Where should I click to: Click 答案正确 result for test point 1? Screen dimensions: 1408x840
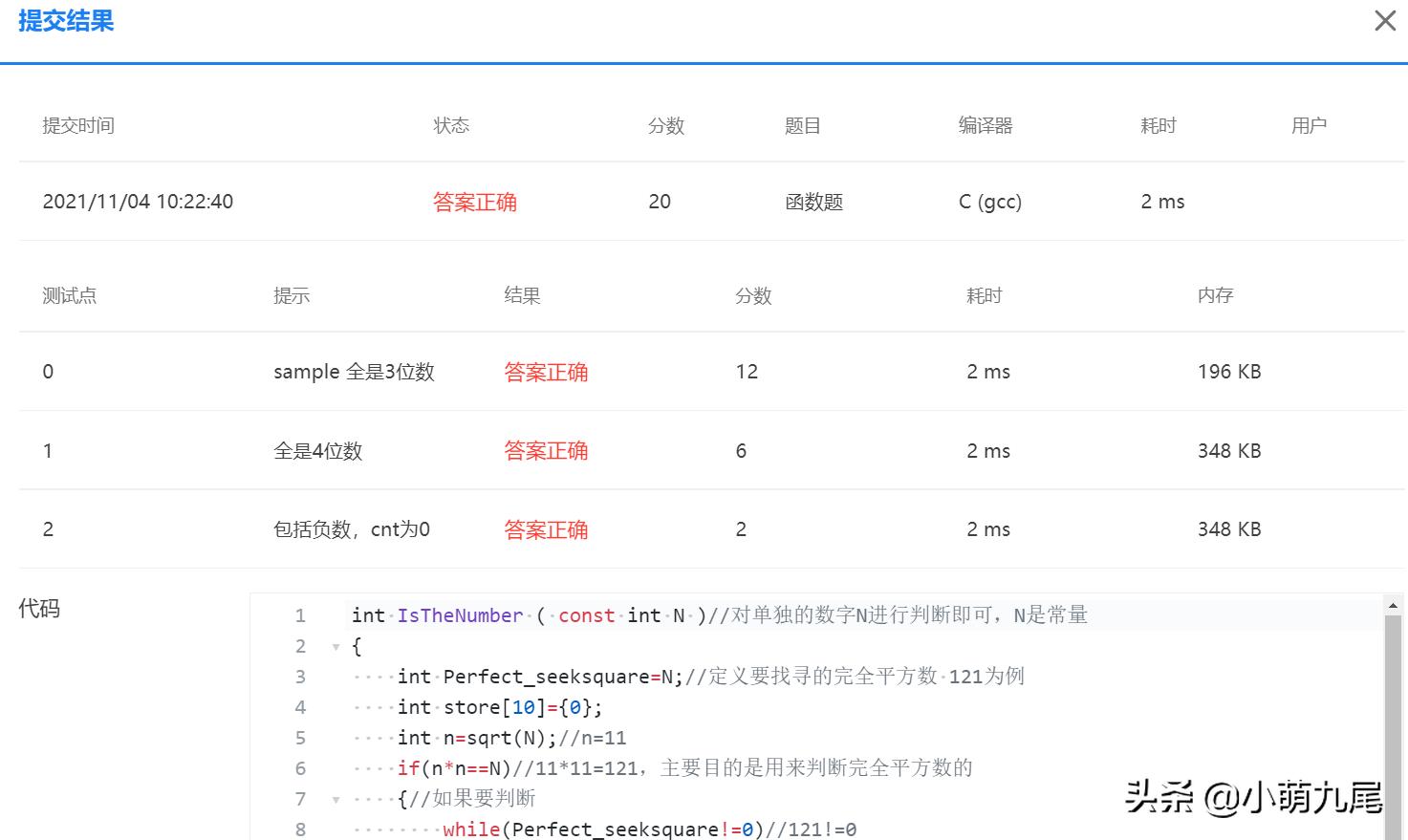(546, 450)
